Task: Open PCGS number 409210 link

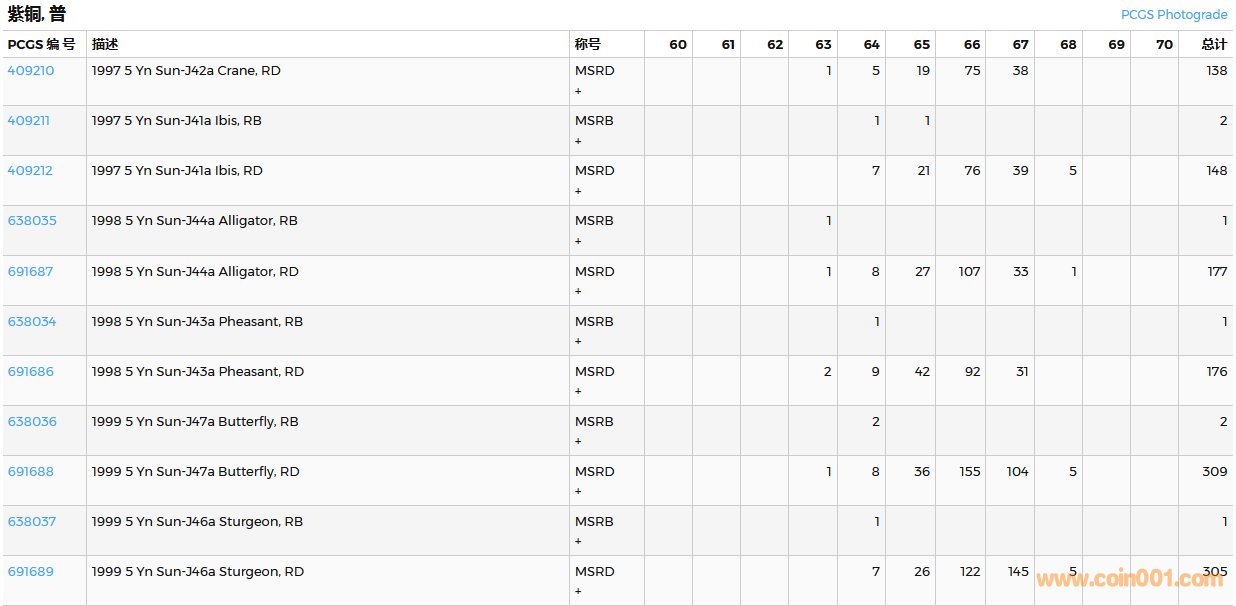Action: tap(31, 71)
